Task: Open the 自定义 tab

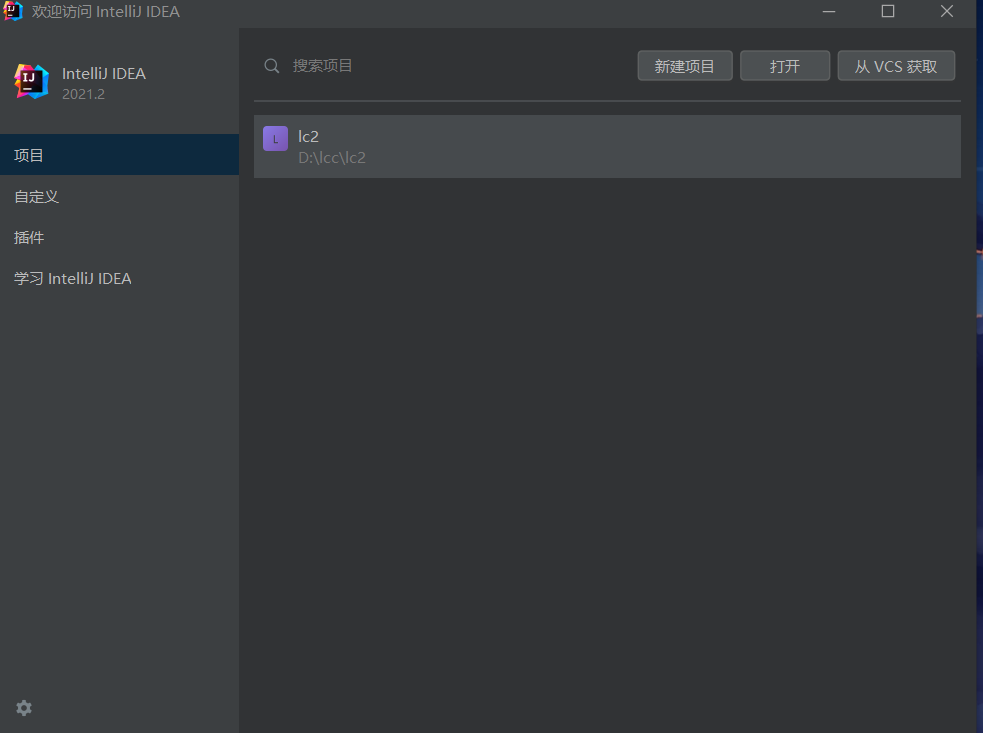Action: (x=119, y=196)
